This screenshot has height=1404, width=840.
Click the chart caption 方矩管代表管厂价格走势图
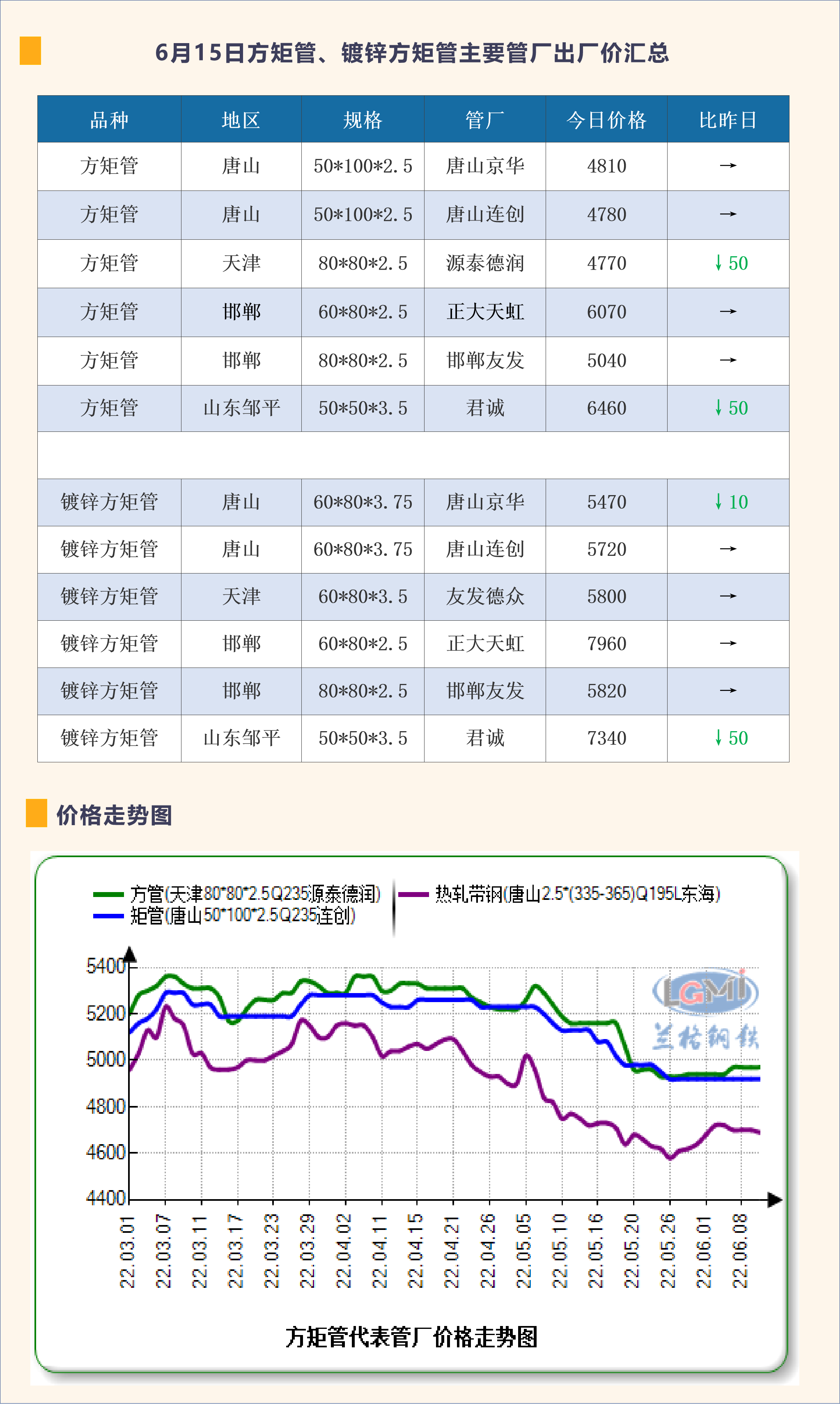coord(411,1337)
